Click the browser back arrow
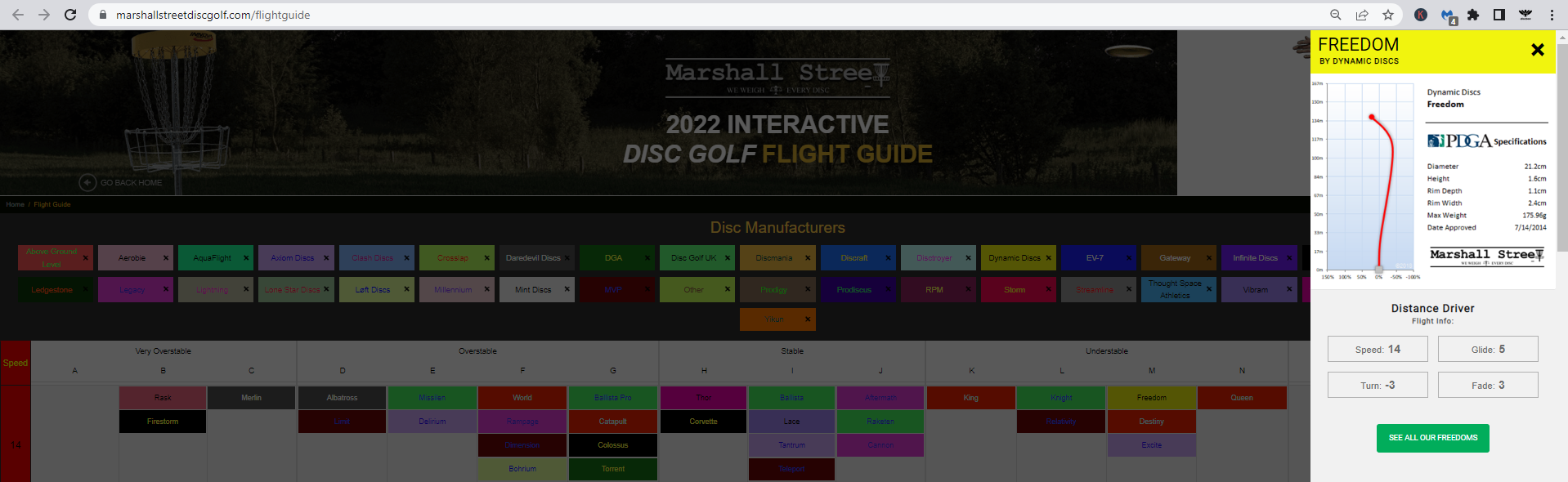The height and width of the screenshot is (482, 1568). coord(18,15)
